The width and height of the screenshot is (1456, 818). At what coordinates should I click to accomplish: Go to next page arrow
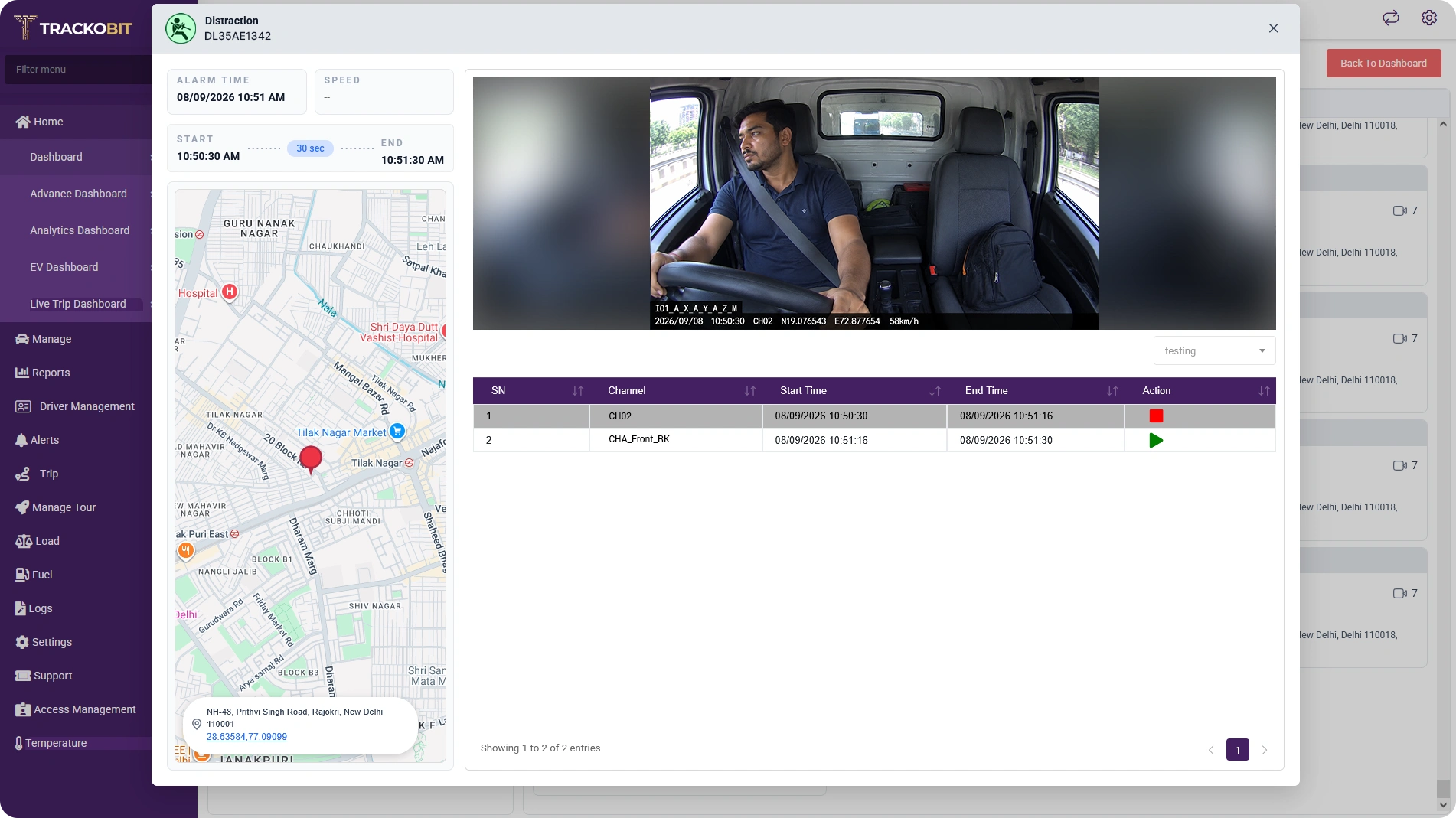point(1265,750)
